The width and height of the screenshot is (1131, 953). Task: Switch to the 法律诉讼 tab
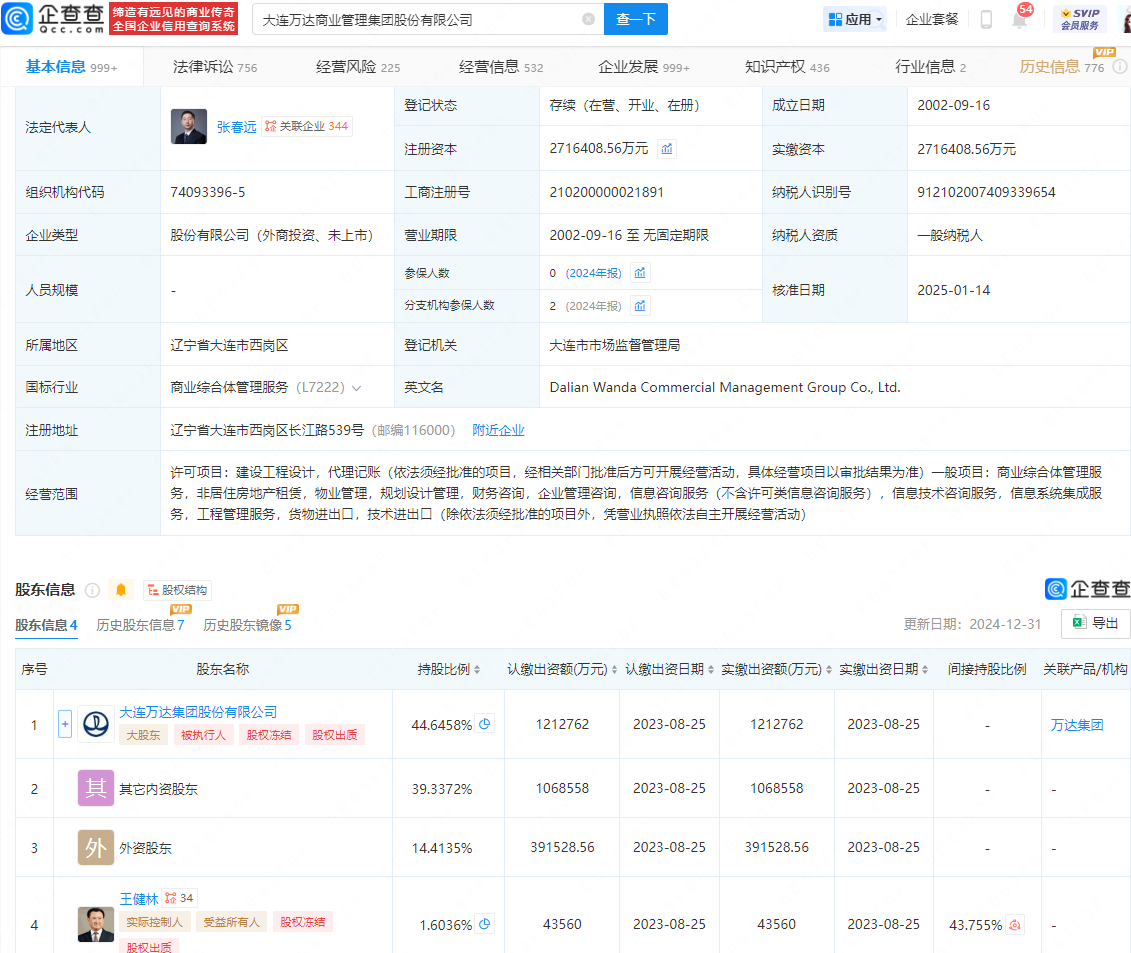coord(215,67)
